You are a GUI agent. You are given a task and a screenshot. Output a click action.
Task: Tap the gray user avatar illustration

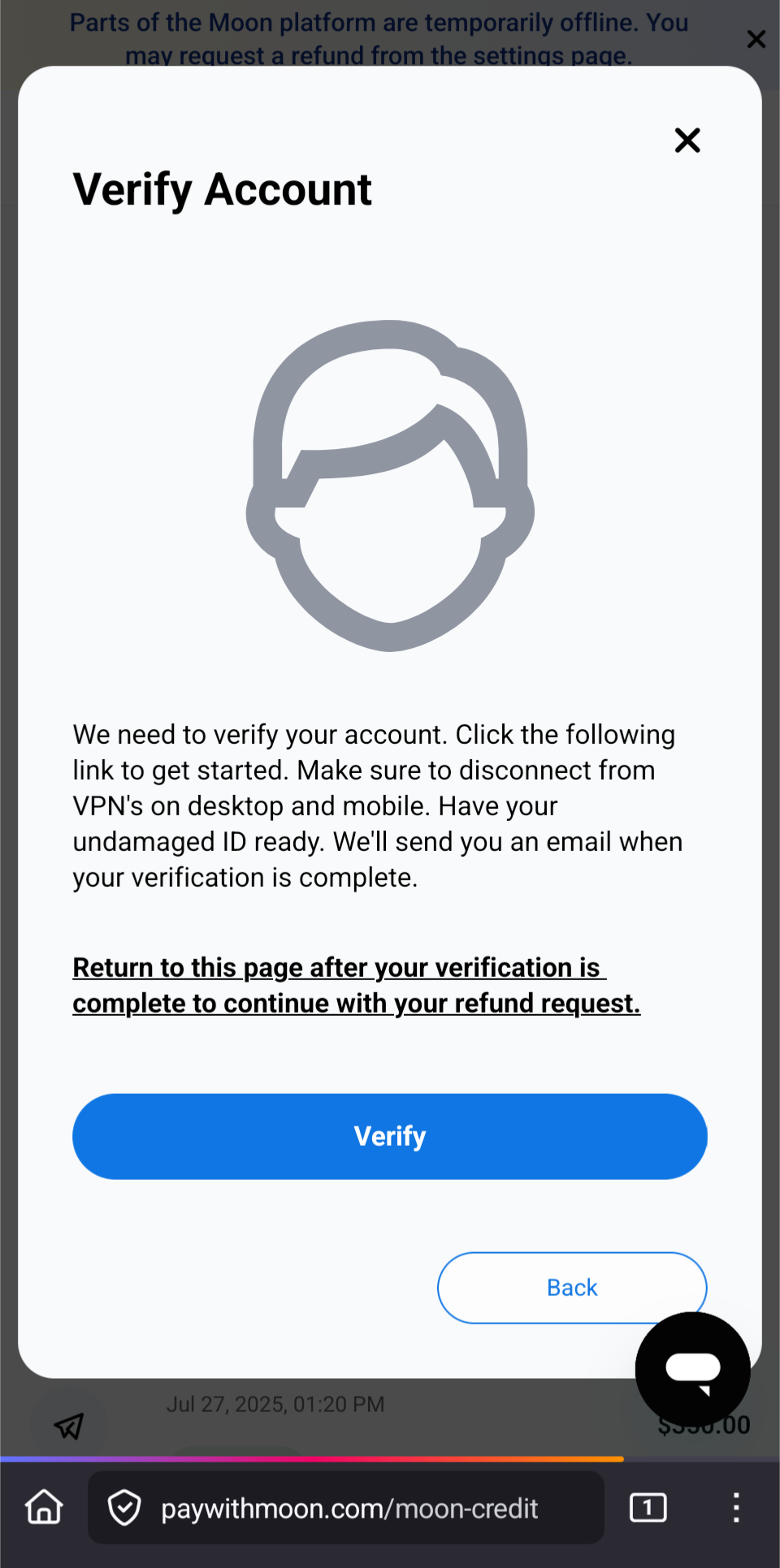[x=390, y=485]
